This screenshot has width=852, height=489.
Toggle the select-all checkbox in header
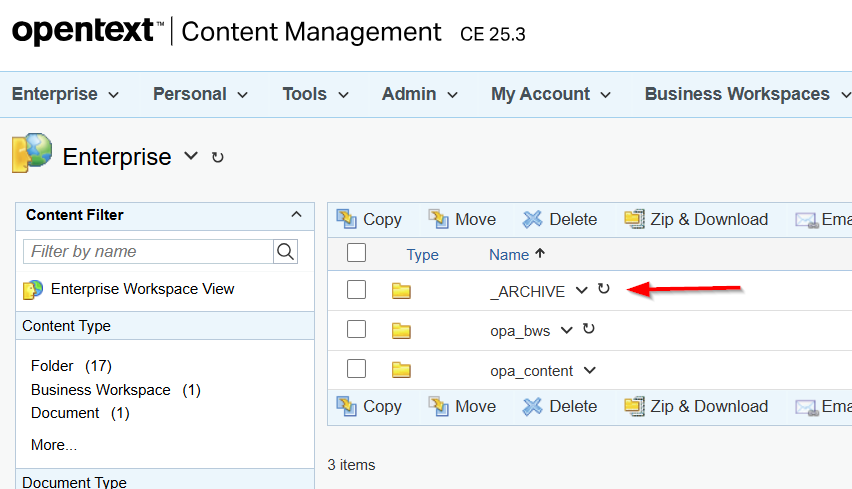click(356, 253)
